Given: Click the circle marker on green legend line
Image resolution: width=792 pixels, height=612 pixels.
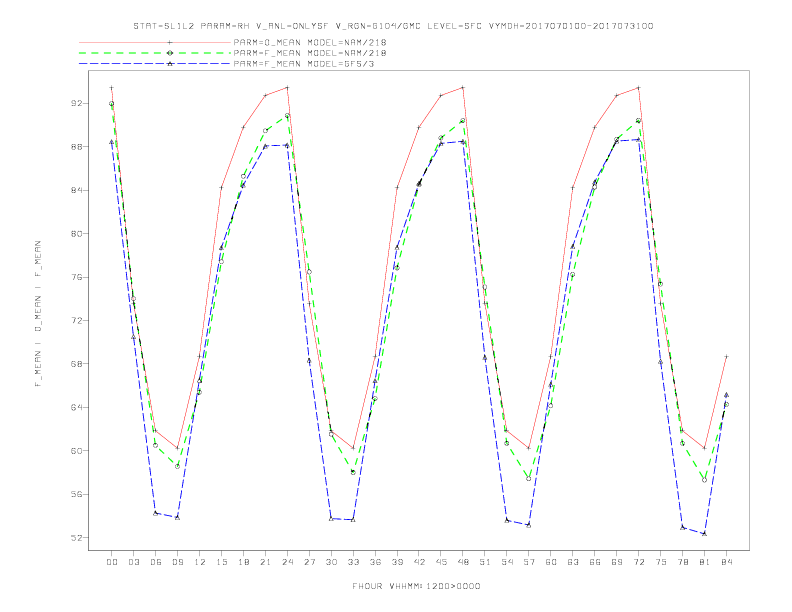Looking at the screenshot, I should (x=170, y=53).
